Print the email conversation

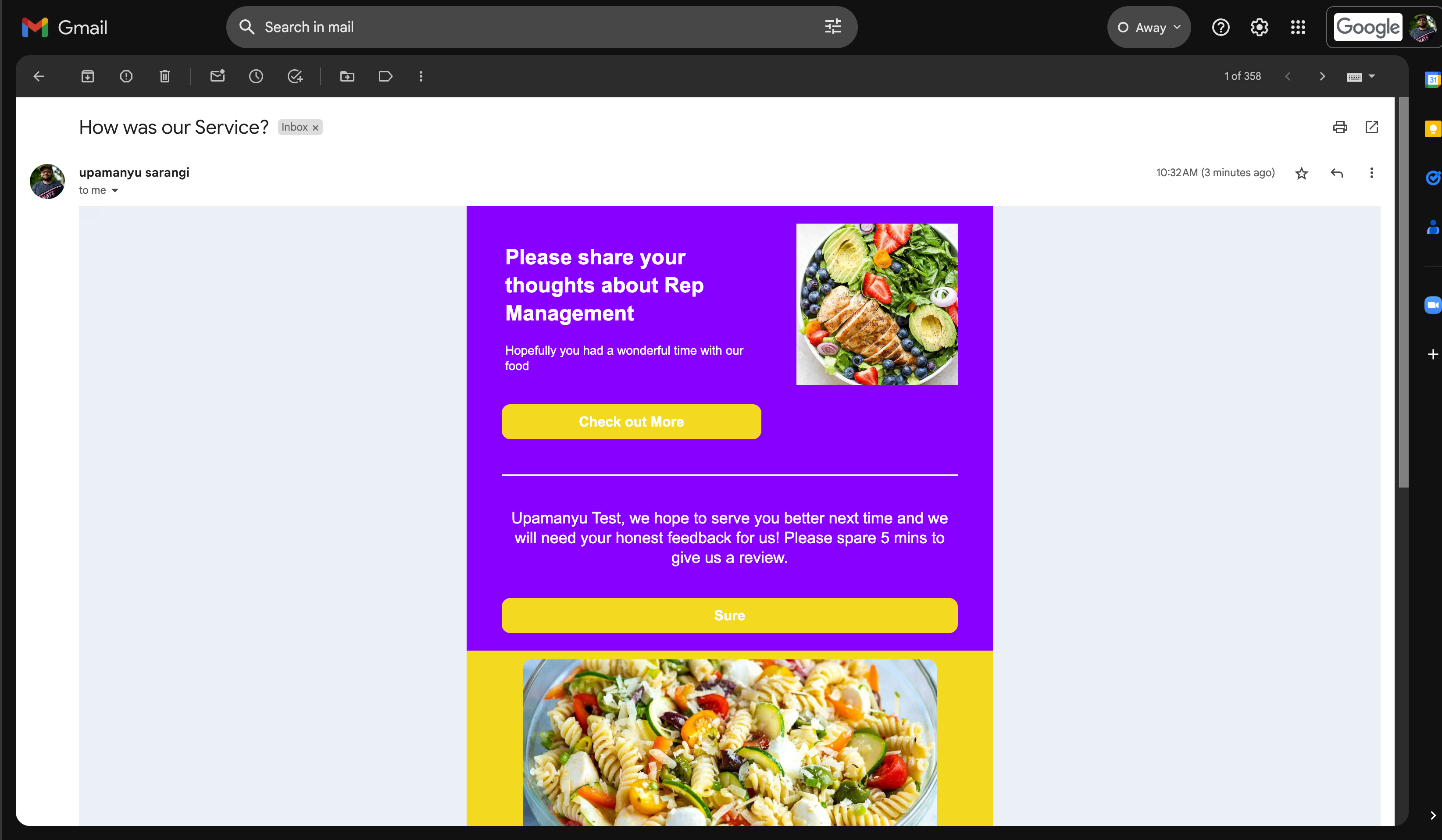point(1339,127)
